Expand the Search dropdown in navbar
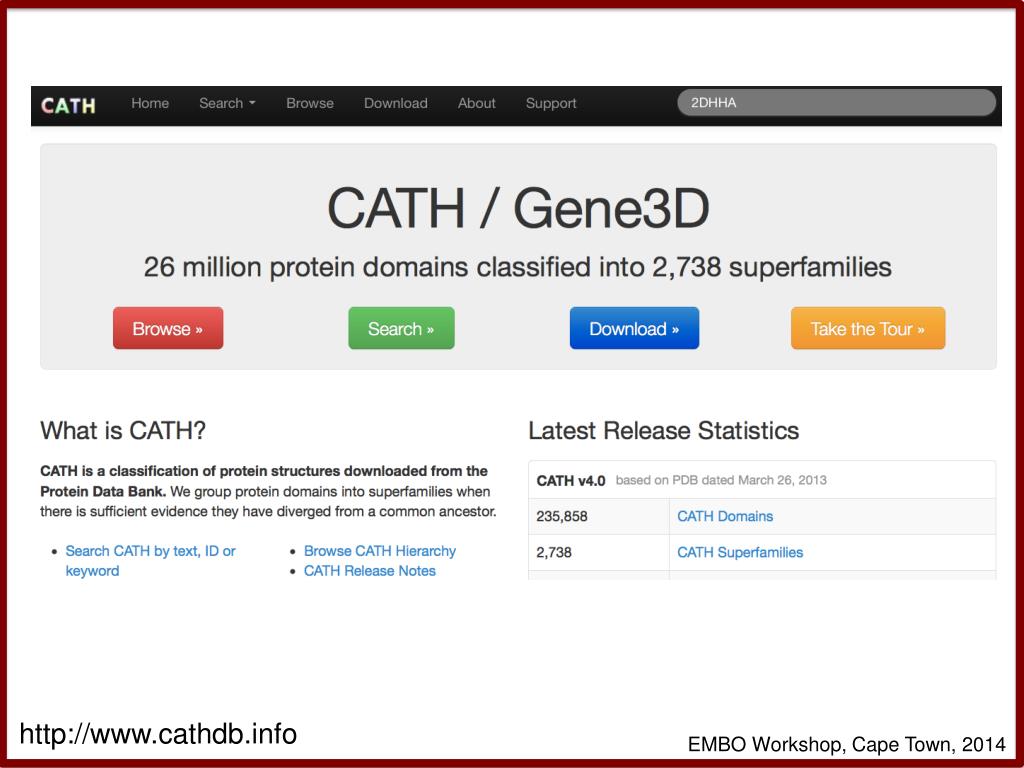Screen dimensions: 1024x768 [227, 103]
